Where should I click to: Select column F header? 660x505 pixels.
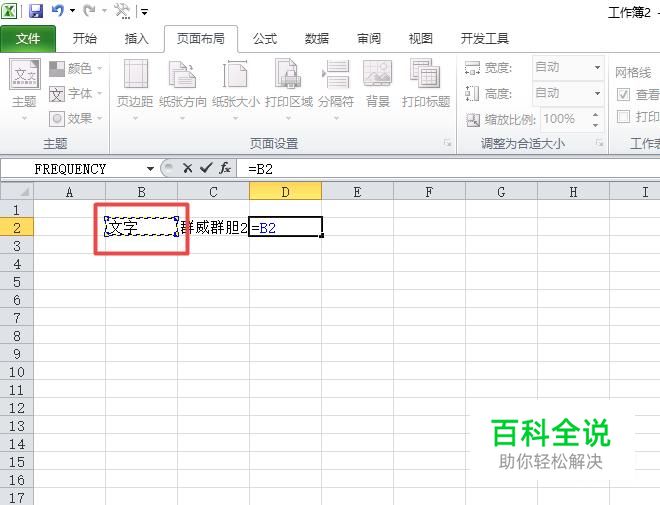point(429,192)
